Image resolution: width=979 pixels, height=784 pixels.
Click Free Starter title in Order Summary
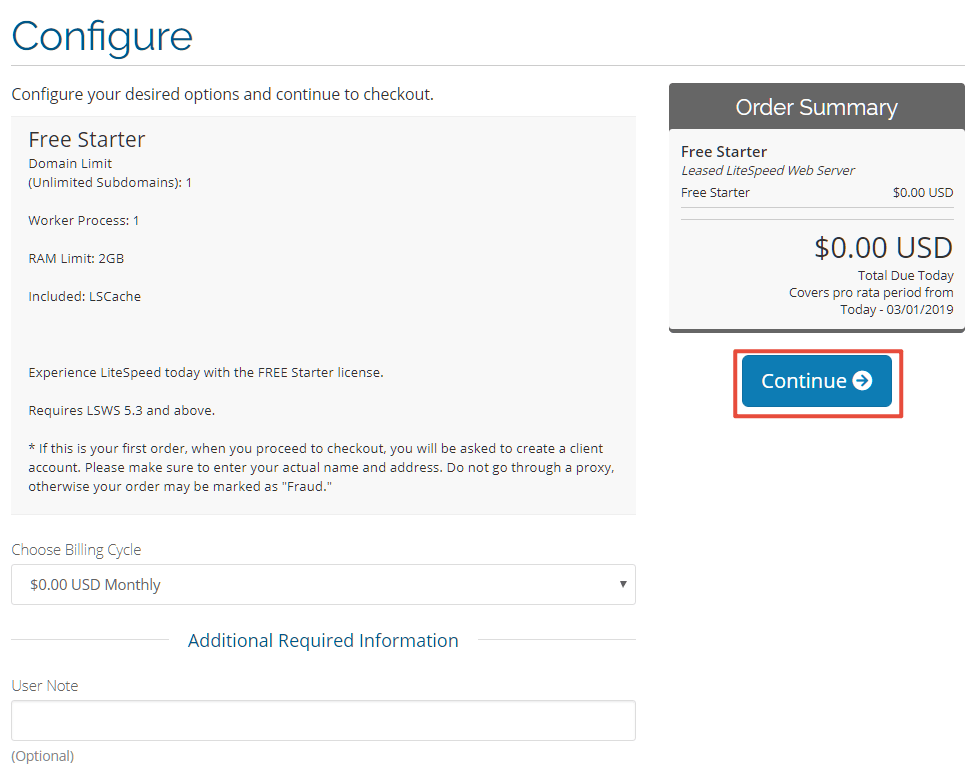[x=724, y=152]
